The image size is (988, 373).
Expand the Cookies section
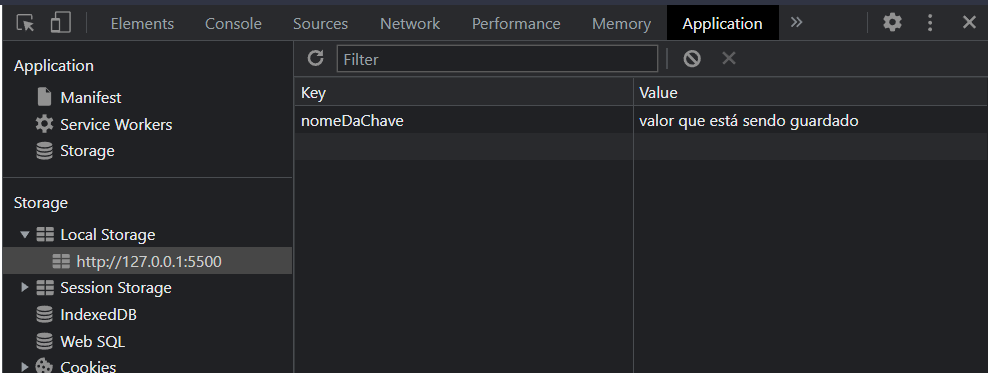coord(25,366)
